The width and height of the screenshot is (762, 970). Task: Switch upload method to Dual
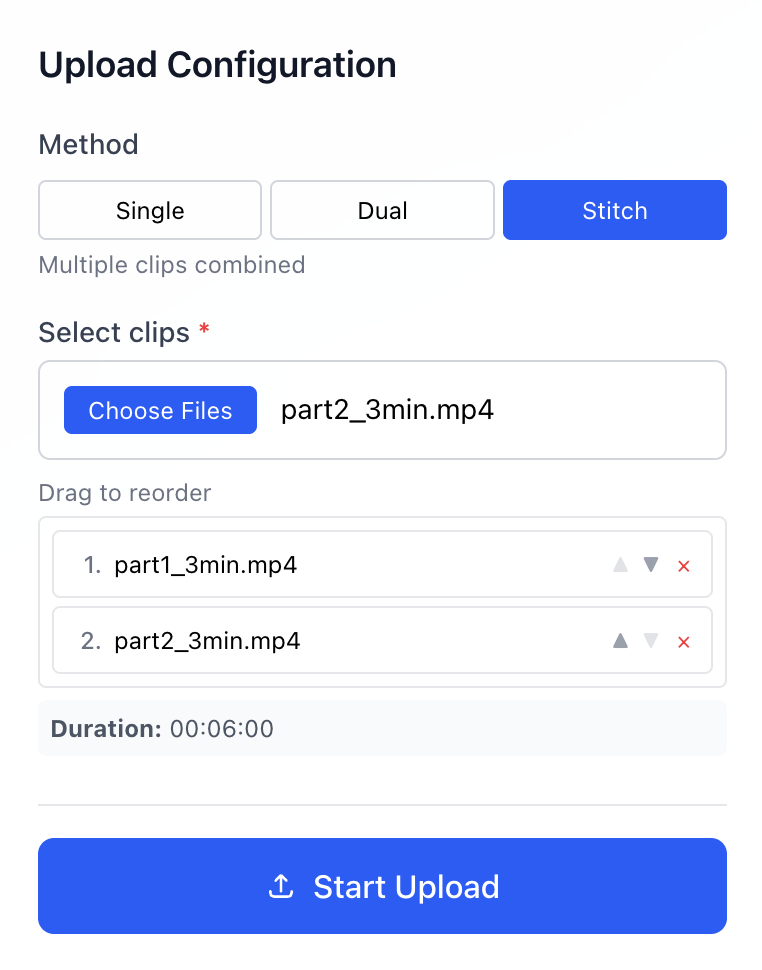tap(382, 210)
